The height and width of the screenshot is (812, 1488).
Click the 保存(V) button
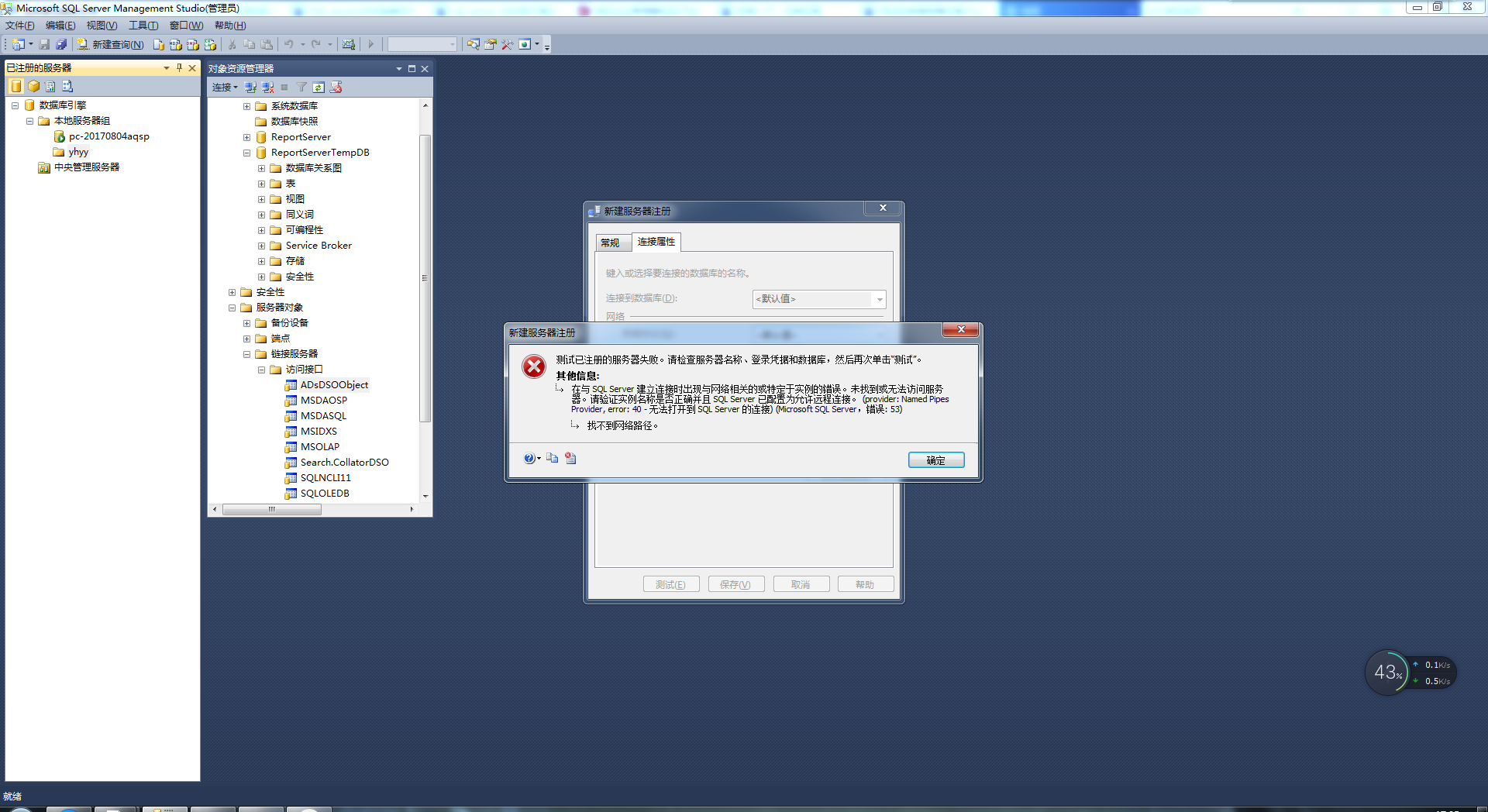click(735, 584)
